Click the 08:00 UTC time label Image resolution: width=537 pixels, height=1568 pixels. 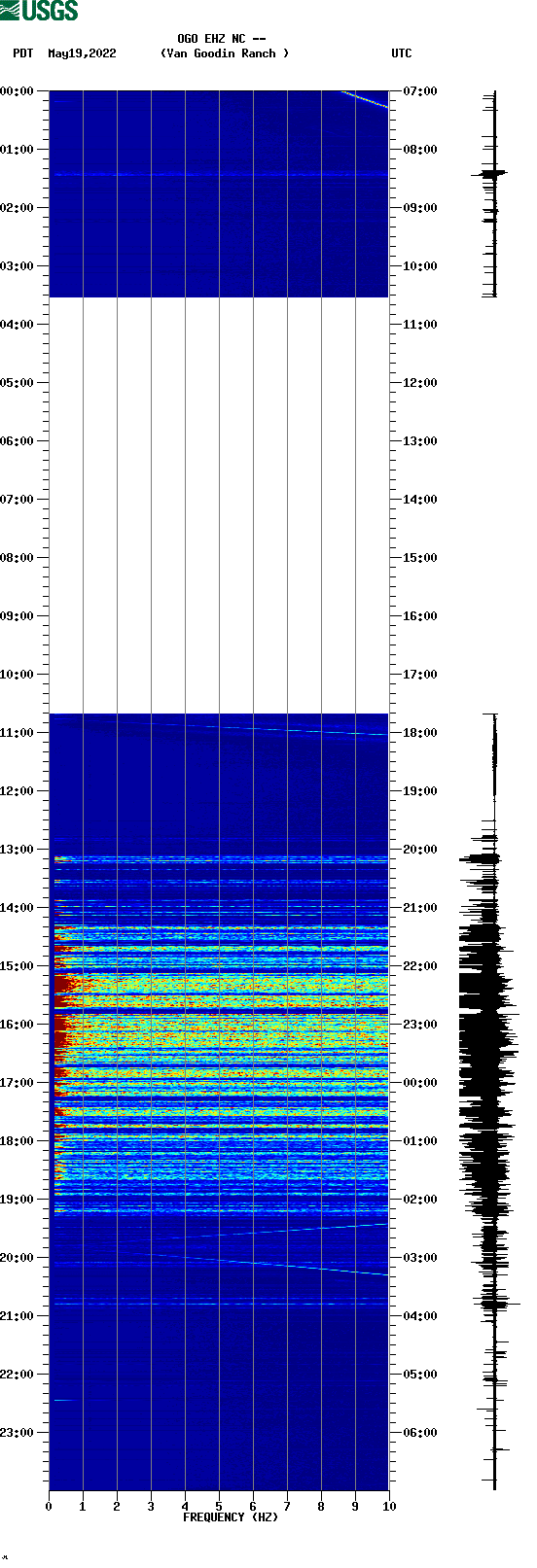420,150
